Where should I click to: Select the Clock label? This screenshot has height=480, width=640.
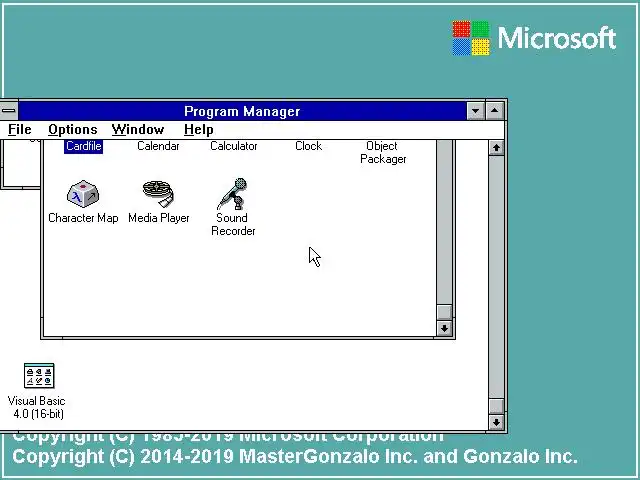pos(309,146)
